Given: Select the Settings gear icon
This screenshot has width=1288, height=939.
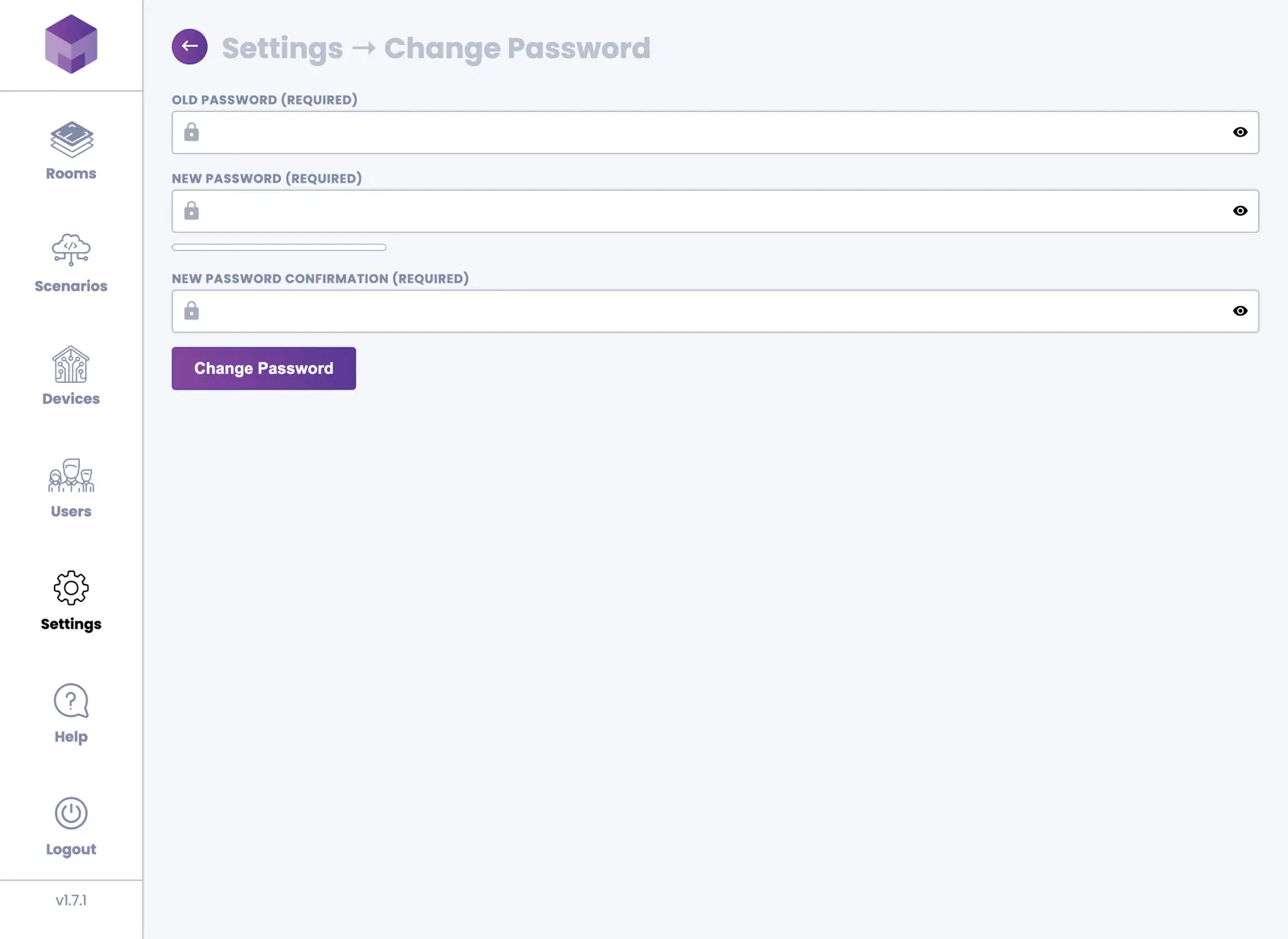Looking at the screenshot, I should click(71, 588).
